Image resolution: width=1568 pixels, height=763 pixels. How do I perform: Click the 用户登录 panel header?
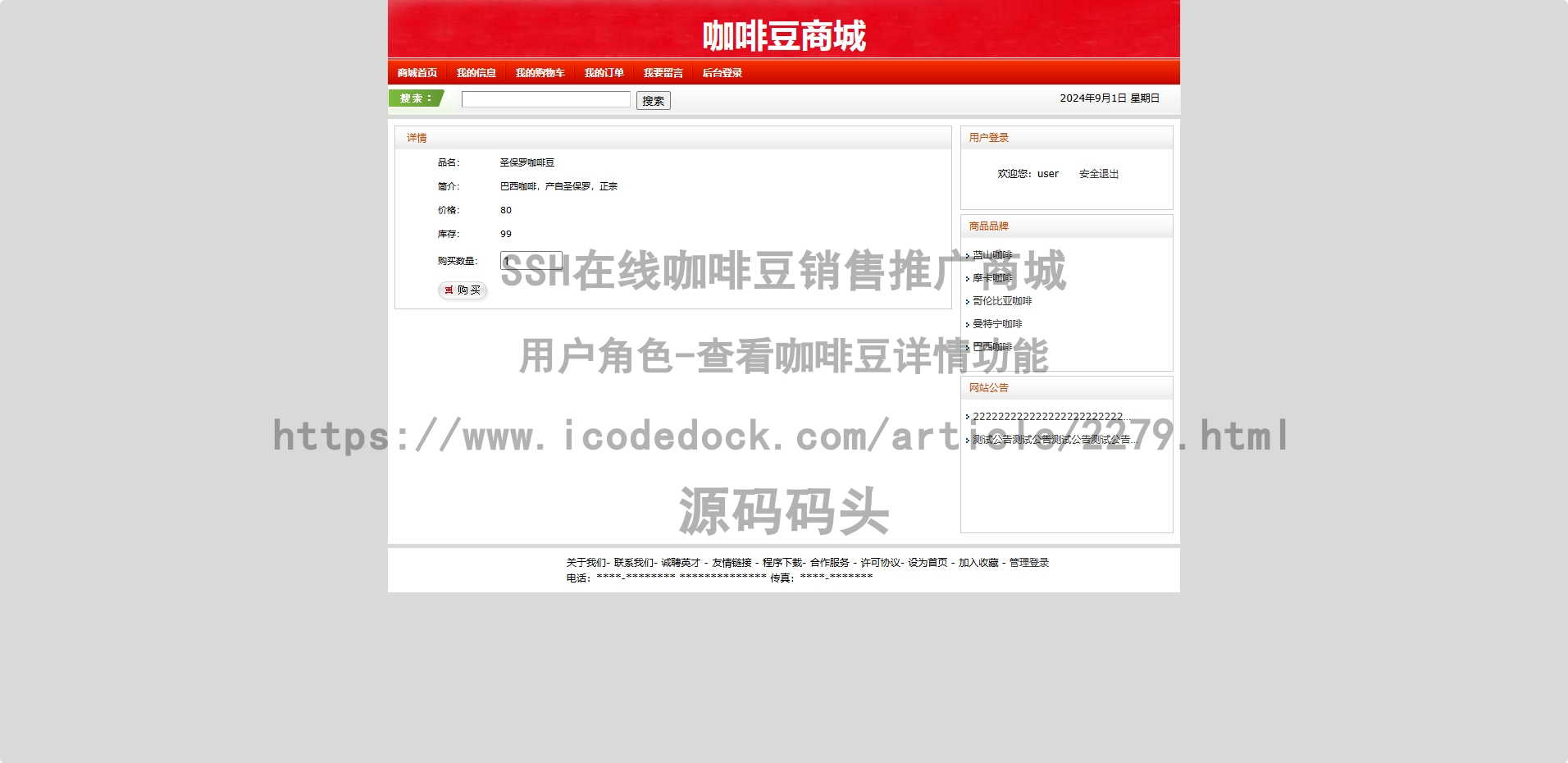pos(1067,138)
